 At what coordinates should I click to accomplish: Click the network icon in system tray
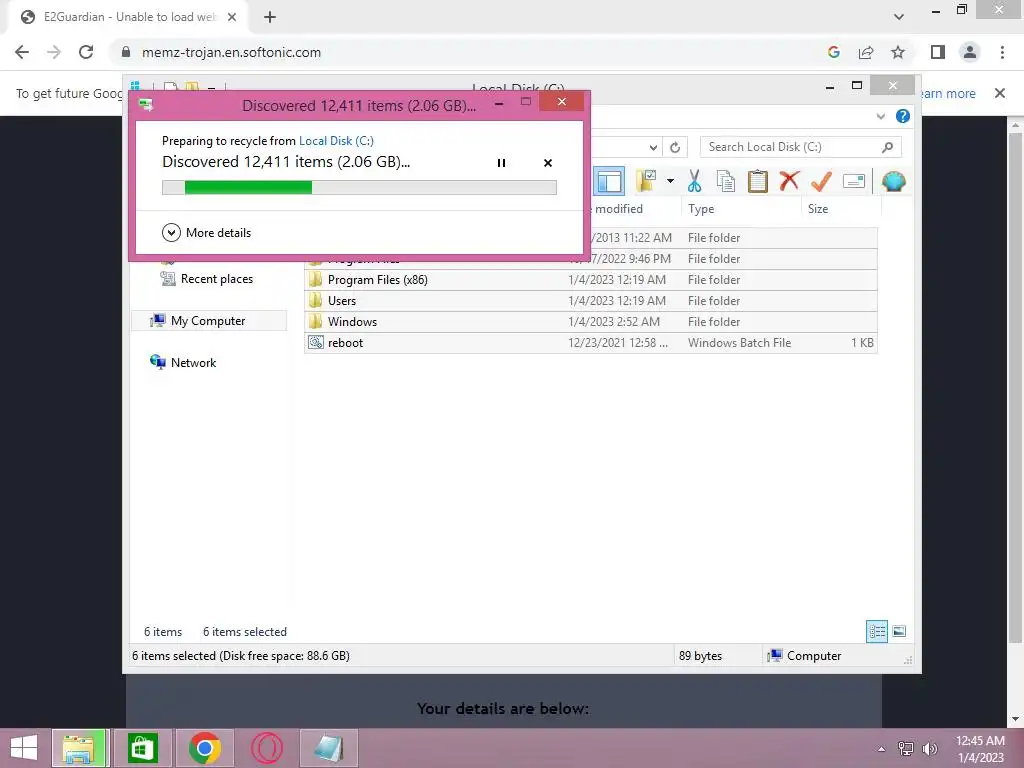pos(906,748)
